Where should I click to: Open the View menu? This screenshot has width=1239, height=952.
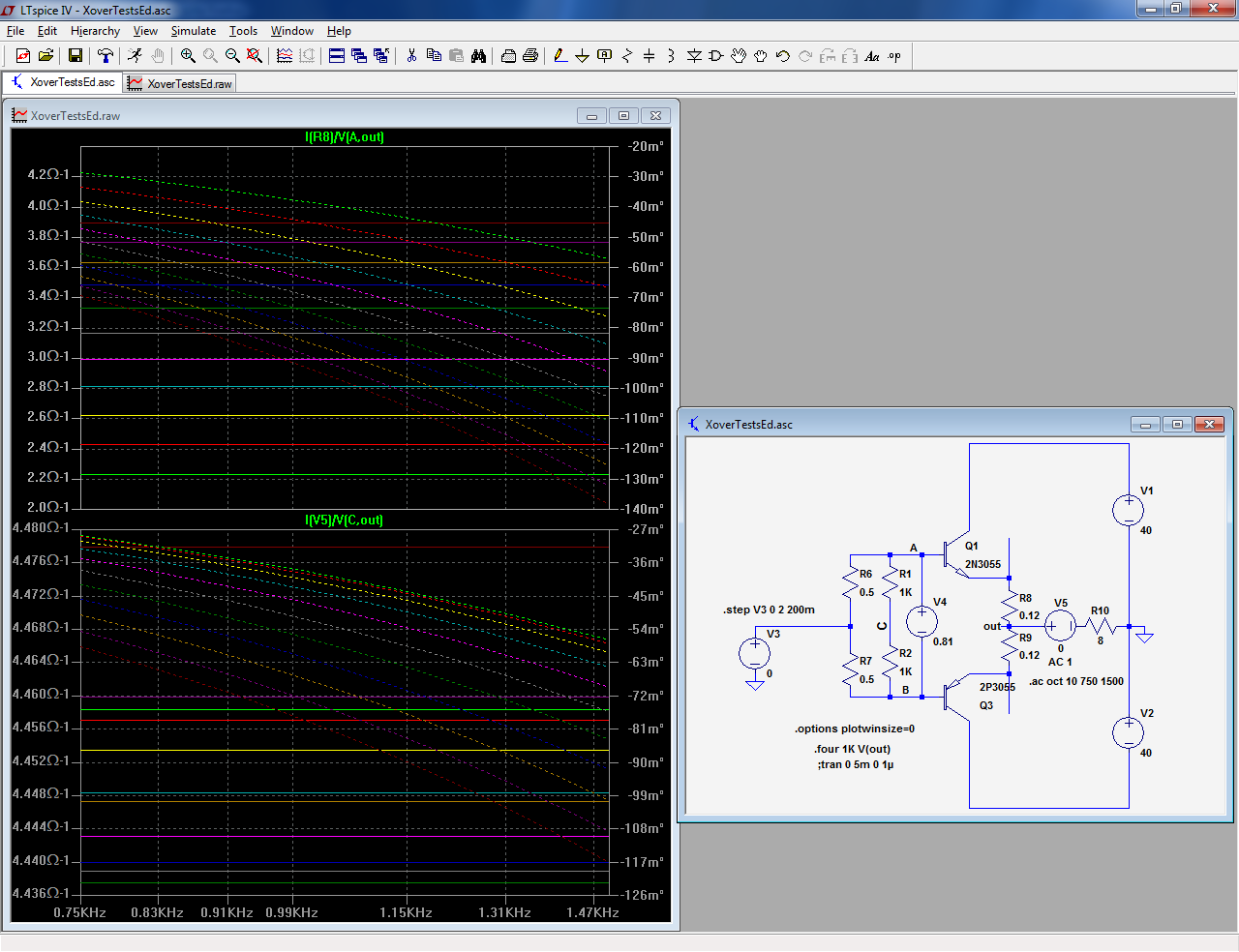145,31
